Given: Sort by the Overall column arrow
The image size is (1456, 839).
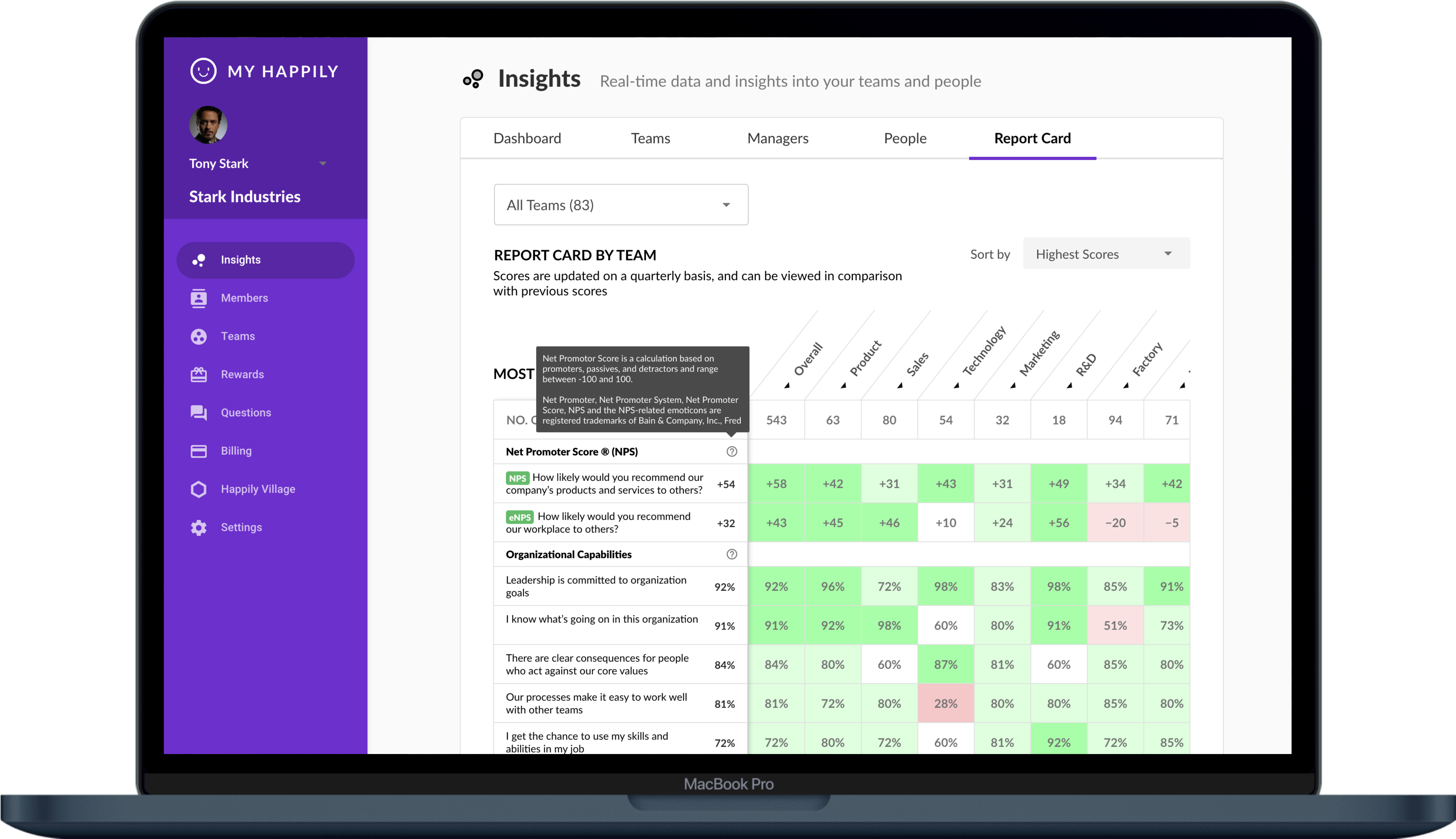Looking at the screenshot, I should [x=787, y=385].
